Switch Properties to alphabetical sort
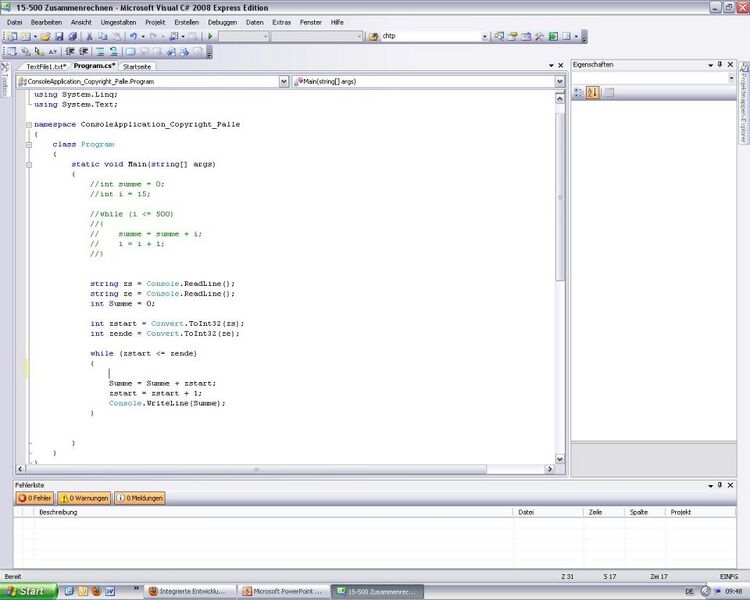The width and height of the screenshot is (750, 600). pos(592,93)
